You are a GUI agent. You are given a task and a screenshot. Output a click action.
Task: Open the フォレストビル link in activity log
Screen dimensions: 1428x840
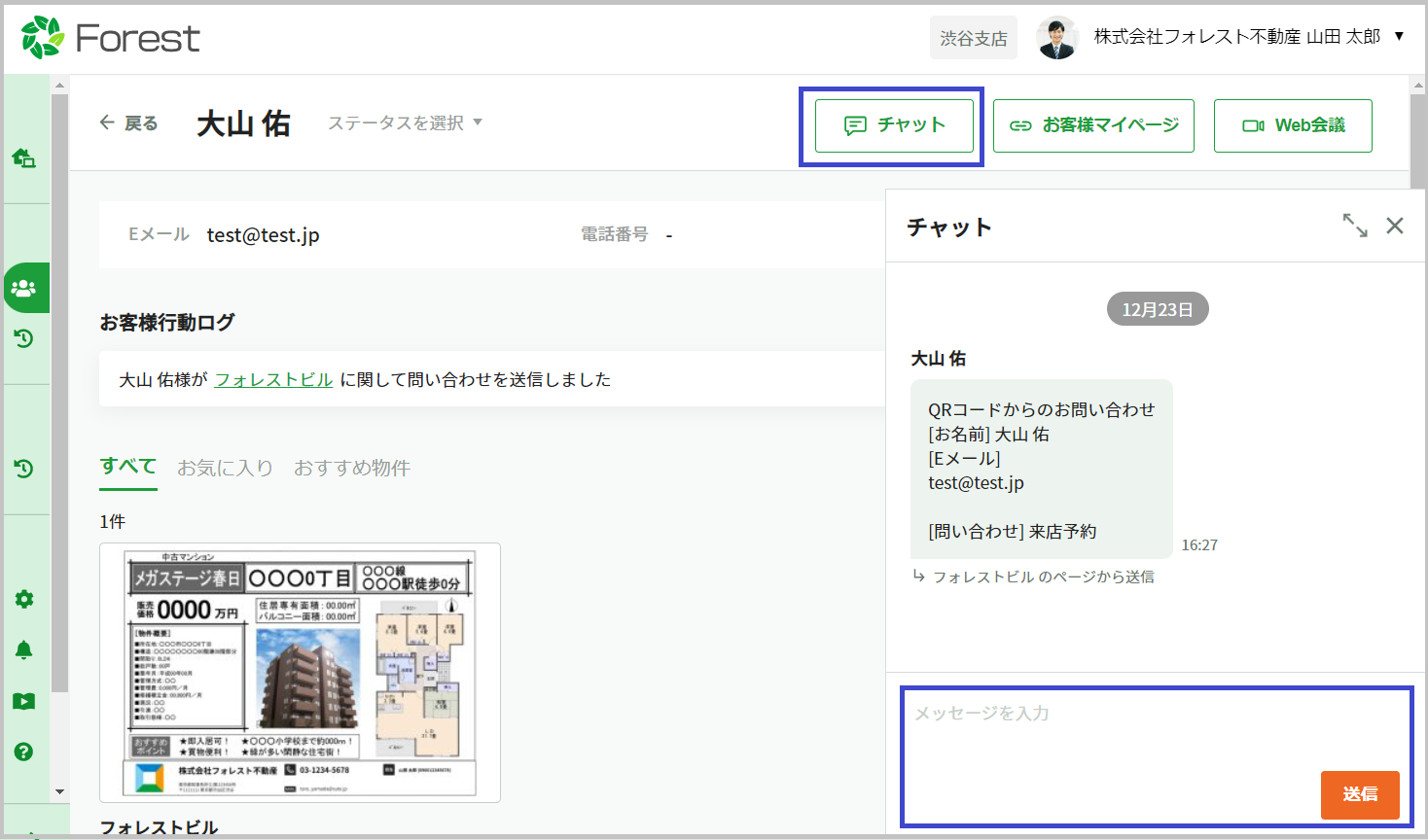tap(273, 379)
